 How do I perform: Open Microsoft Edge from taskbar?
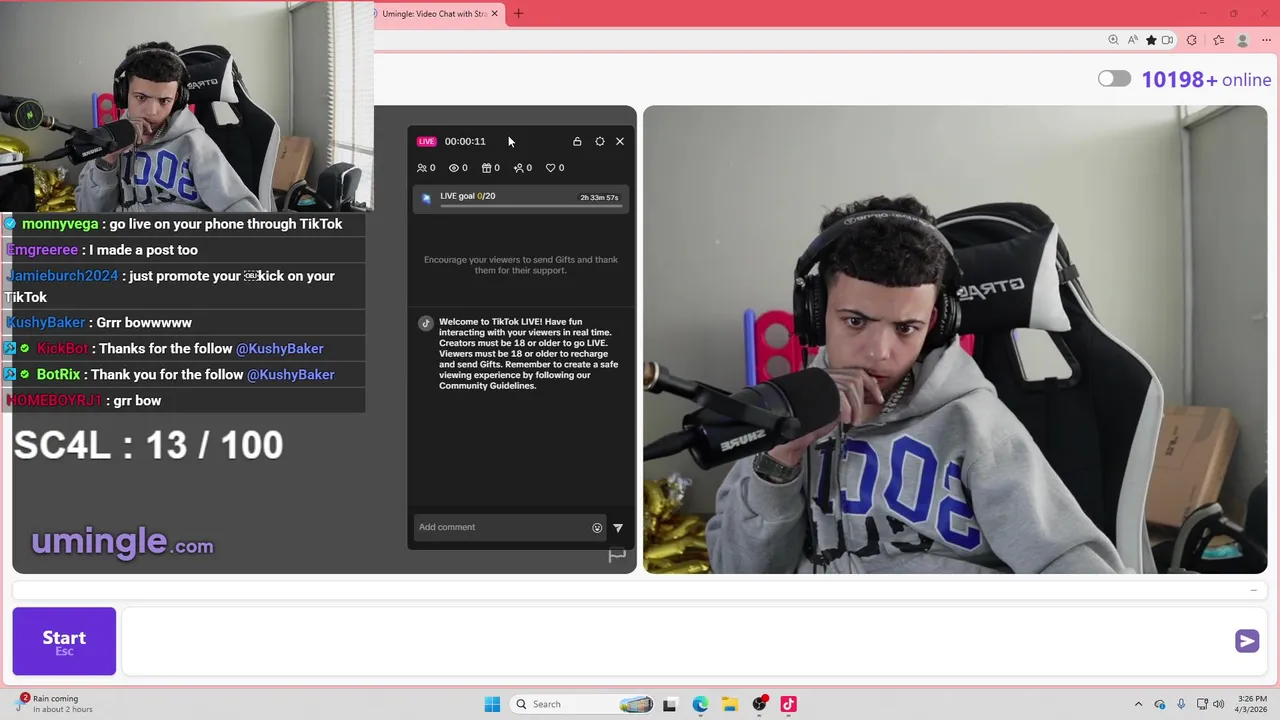tap(700, 704)
